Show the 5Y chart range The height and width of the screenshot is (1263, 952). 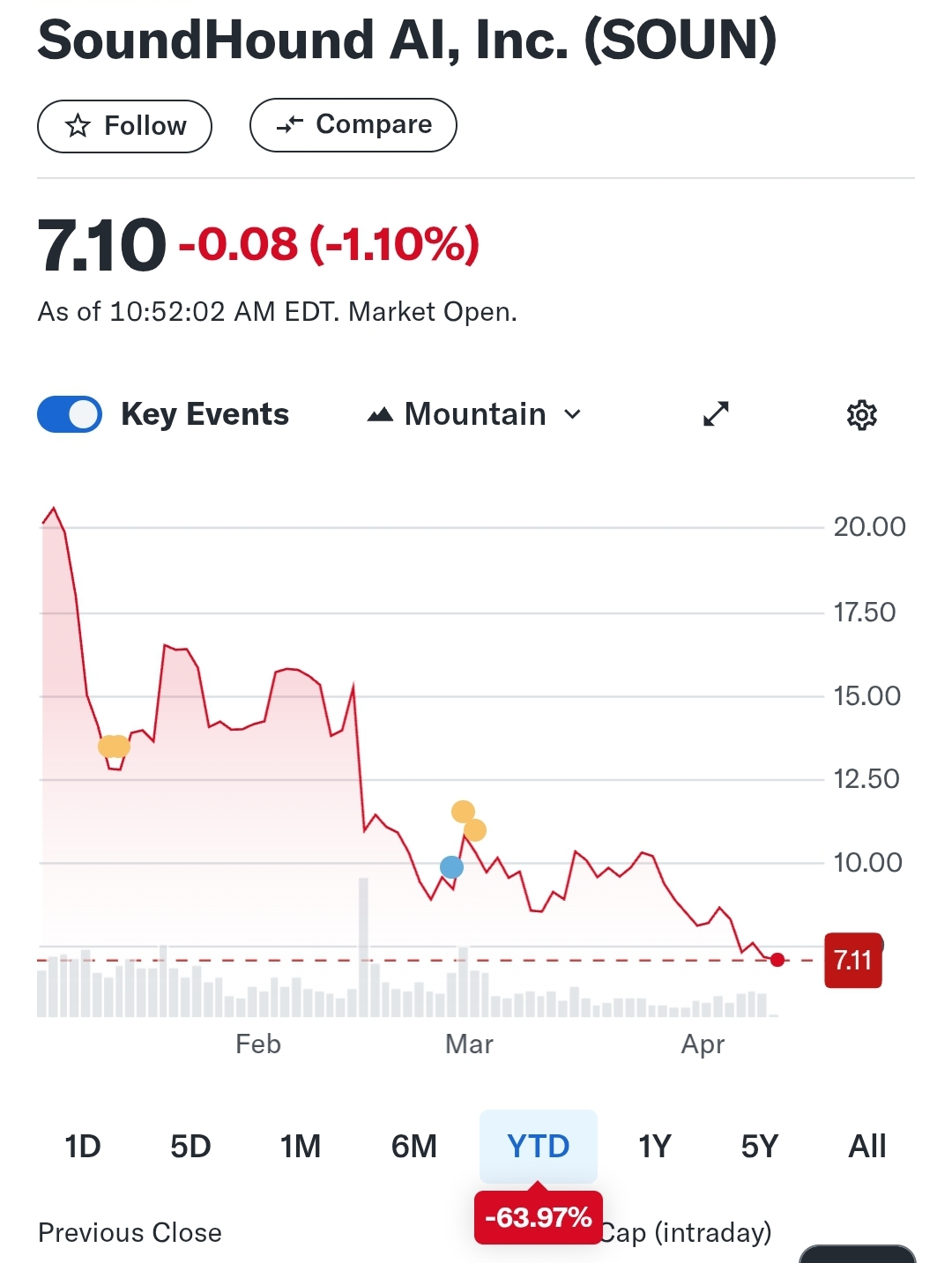coord(760,1146)
